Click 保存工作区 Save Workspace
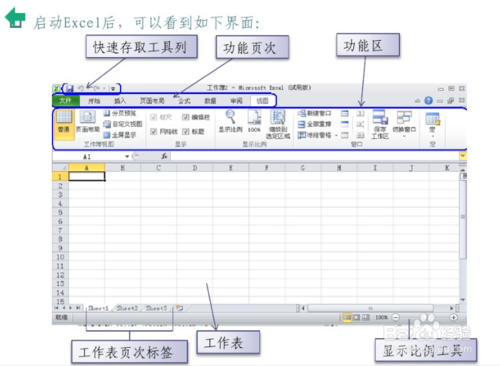Viewport: 500px width, 366px height. point(380,124)
